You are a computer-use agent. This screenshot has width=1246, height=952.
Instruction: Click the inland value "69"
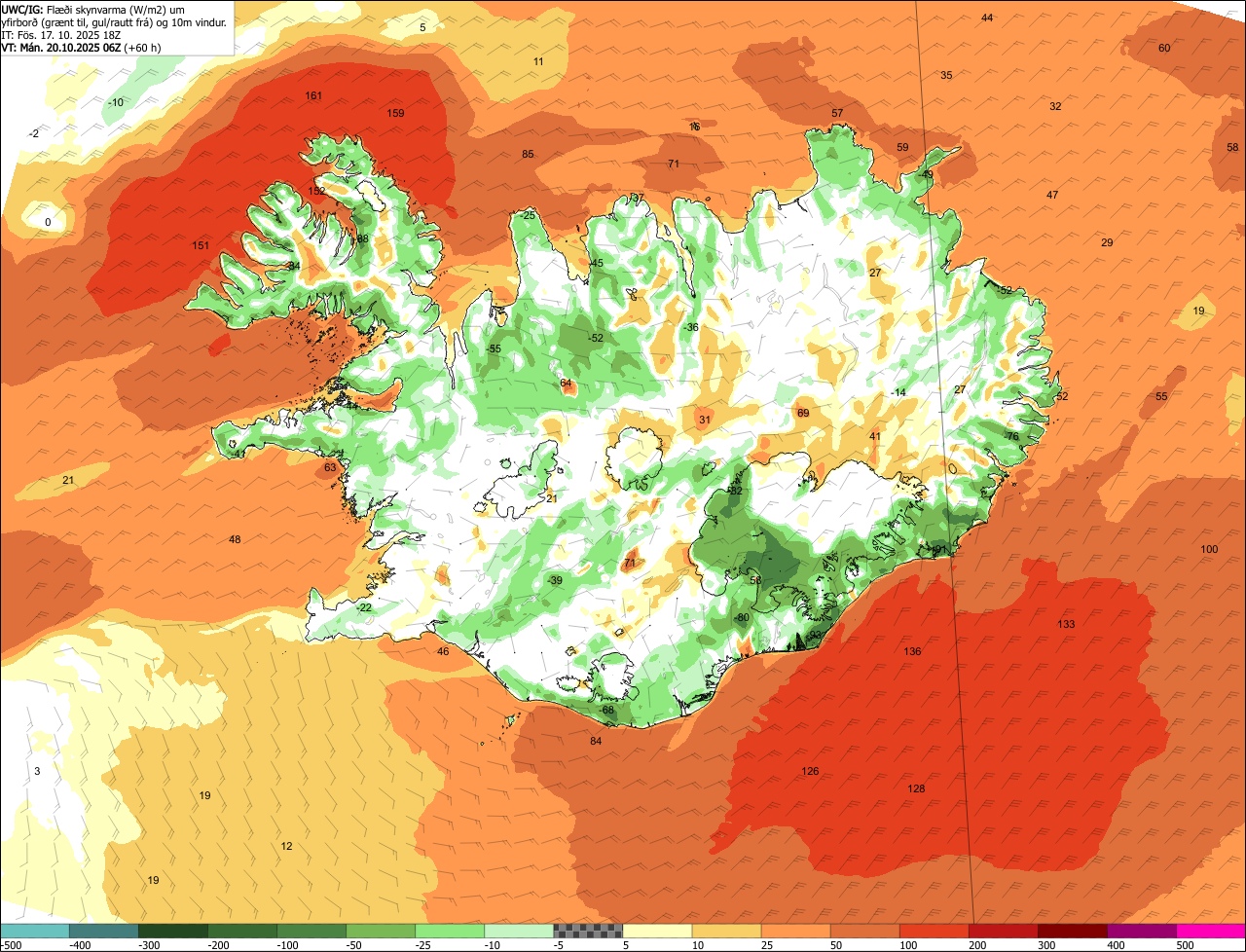[803, 413]
